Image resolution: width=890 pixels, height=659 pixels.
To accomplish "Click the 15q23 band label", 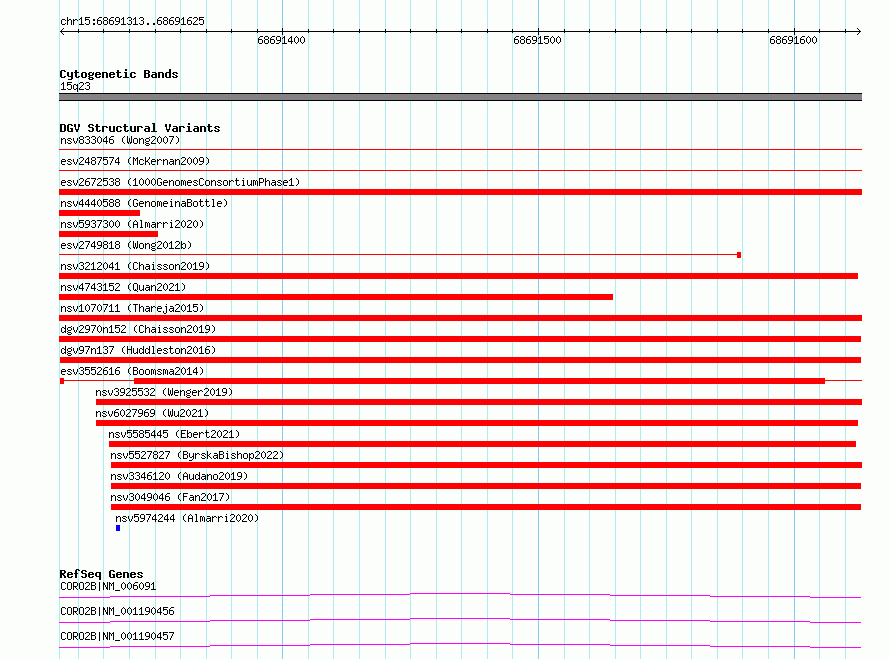I will click(x=75, y=86).
